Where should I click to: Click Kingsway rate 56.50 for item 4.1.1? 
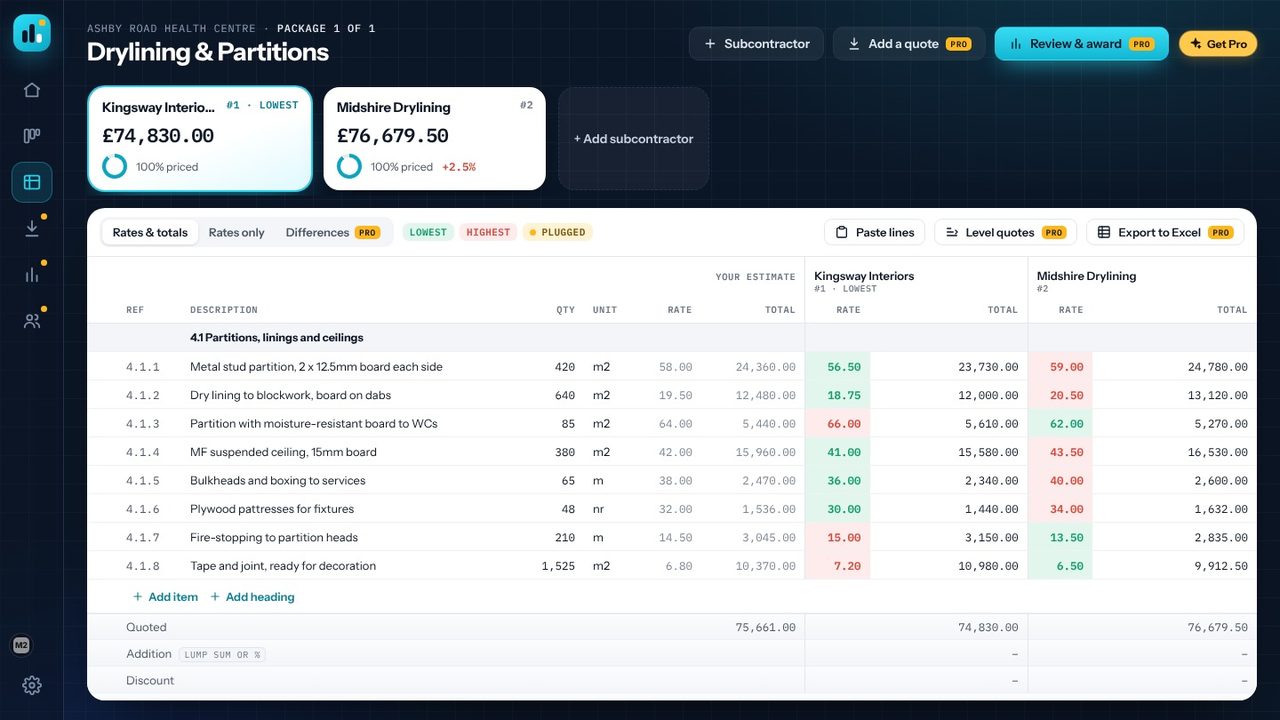838,367
